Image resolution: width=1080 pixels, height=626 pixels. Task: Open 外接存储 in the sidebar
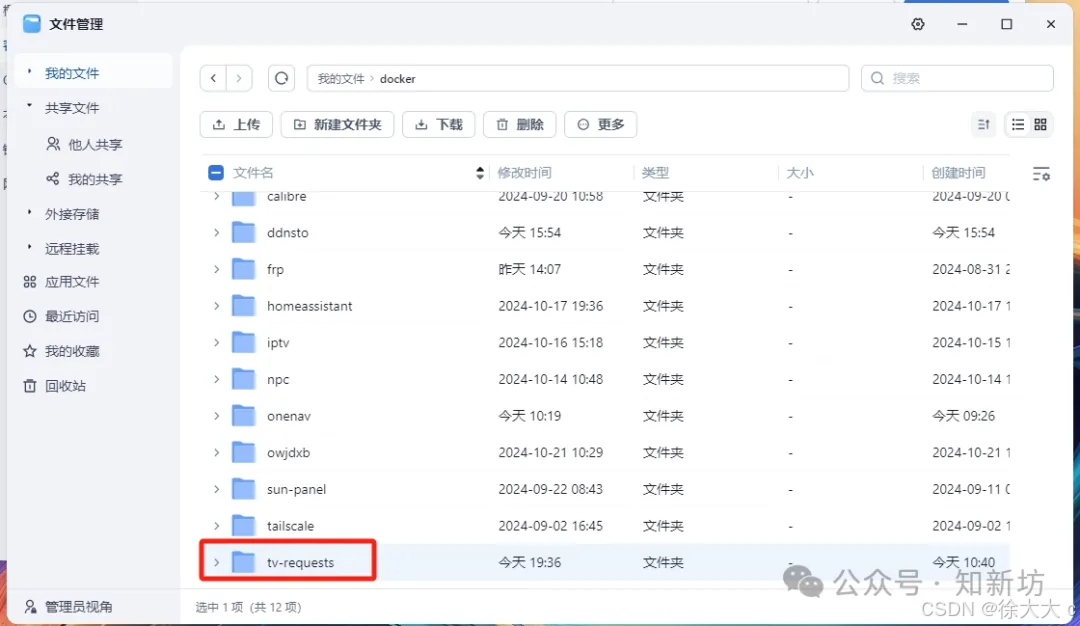(72, 214)
